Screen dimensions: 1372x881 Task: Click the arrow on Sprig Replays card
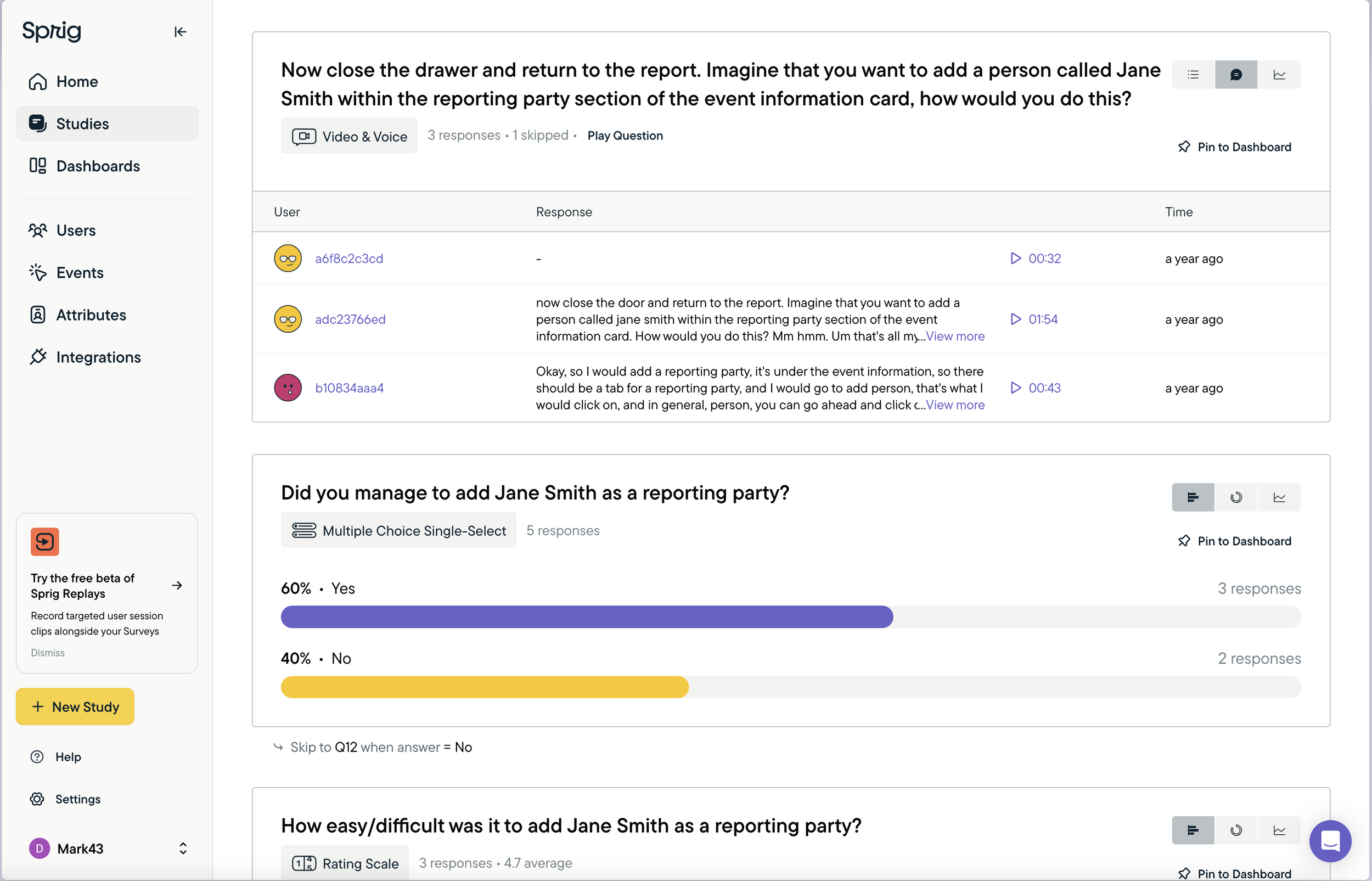coord(177,585)
